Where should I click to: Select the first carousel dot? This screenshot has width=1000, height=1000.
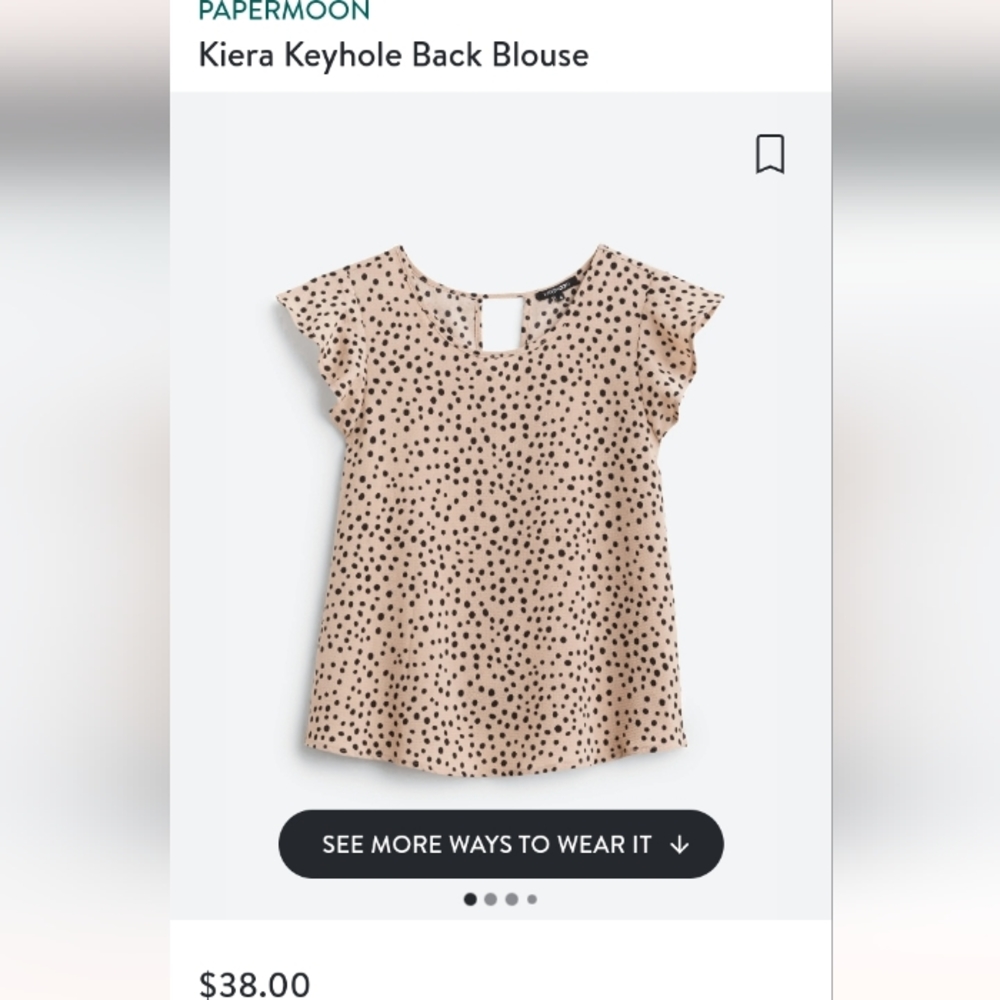tap(470, 898)
